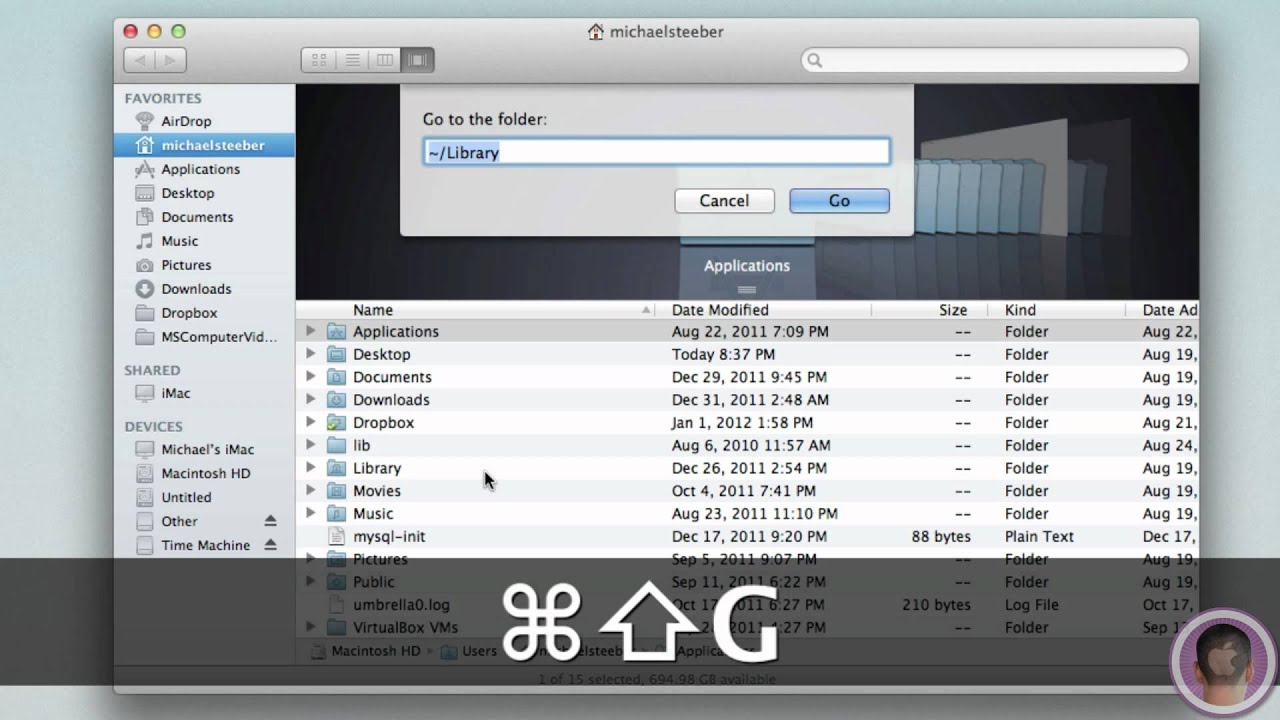
Task: Click the mysql-init document icon
Action: tap(336, 536)
